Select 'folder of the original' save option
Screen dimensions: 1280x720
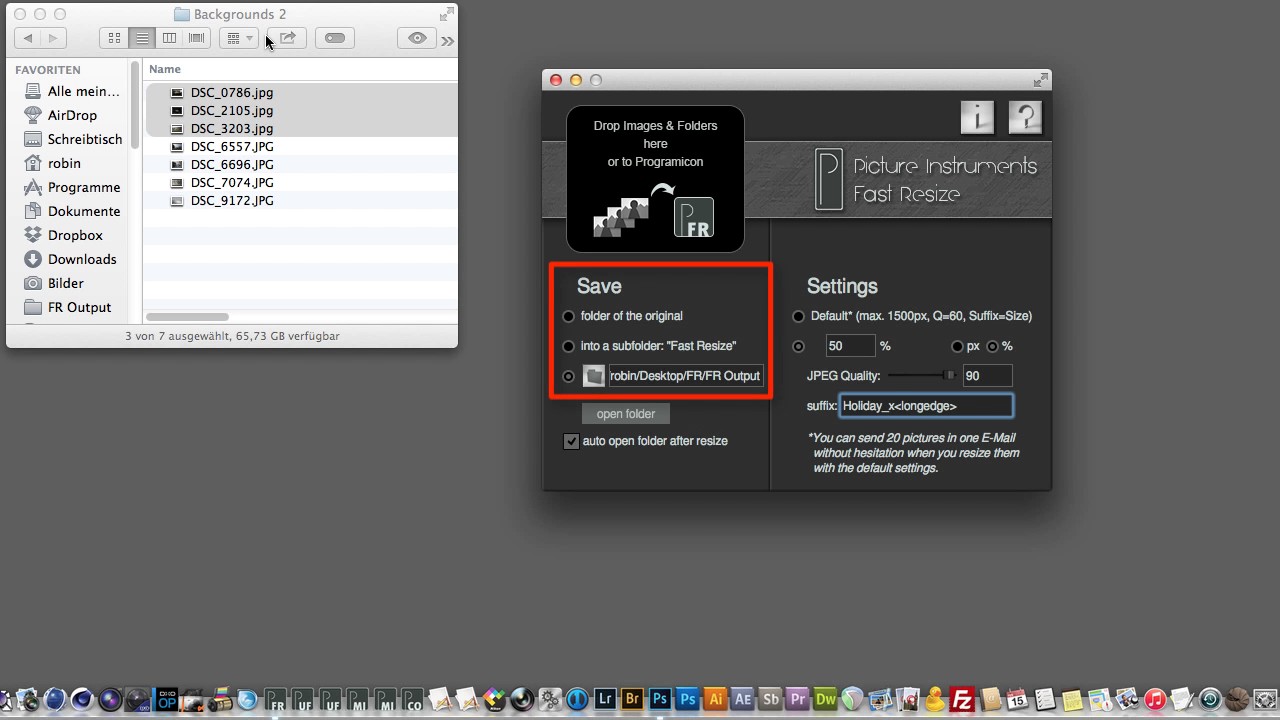point(569,316)
